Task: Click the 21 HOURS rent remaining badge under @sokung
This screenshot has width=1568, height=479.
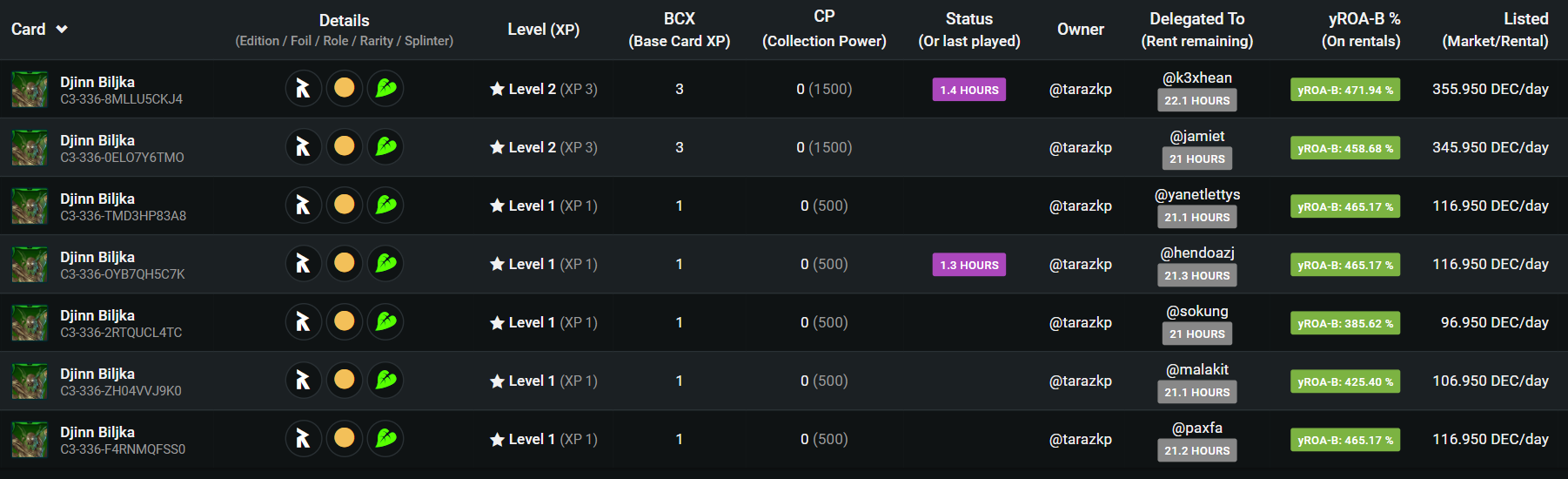Action: coord(1197,334)
